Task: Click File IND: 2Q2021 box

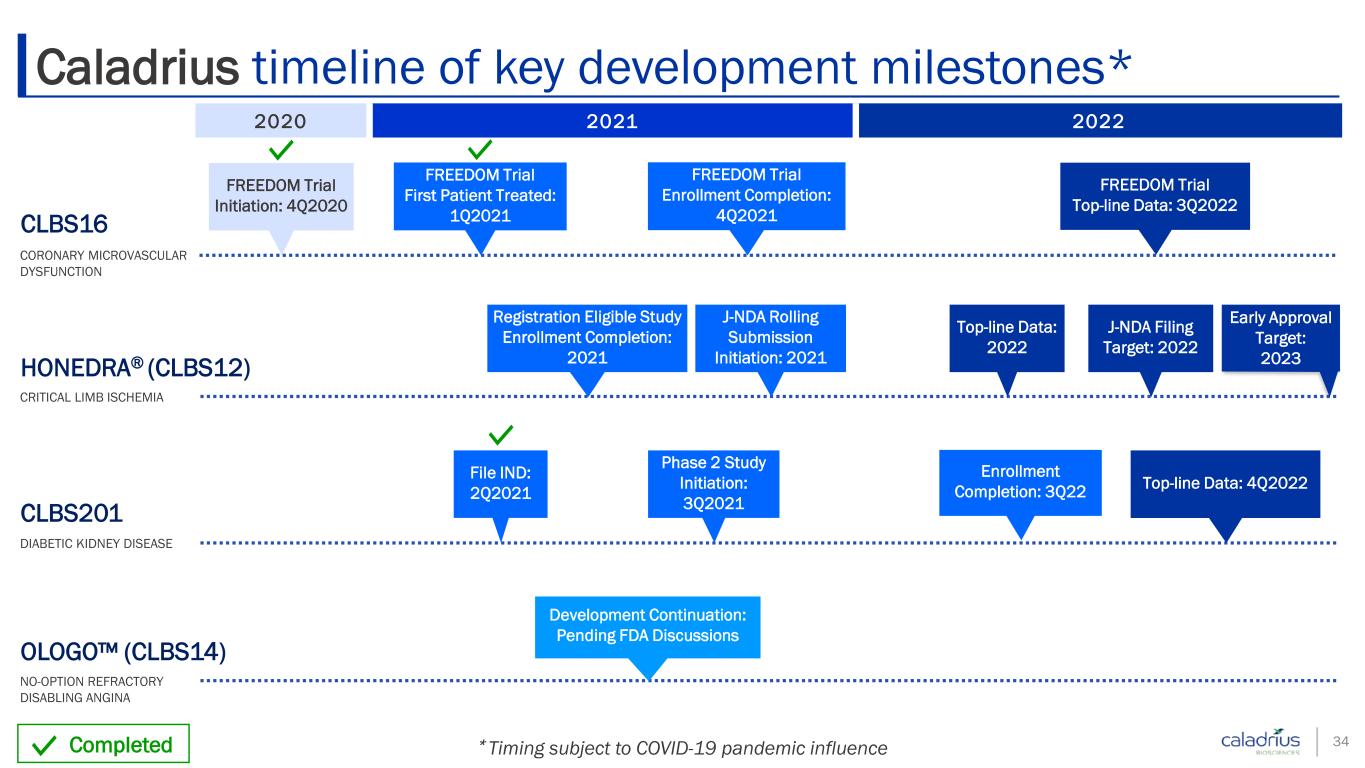Action: (501, 484)
